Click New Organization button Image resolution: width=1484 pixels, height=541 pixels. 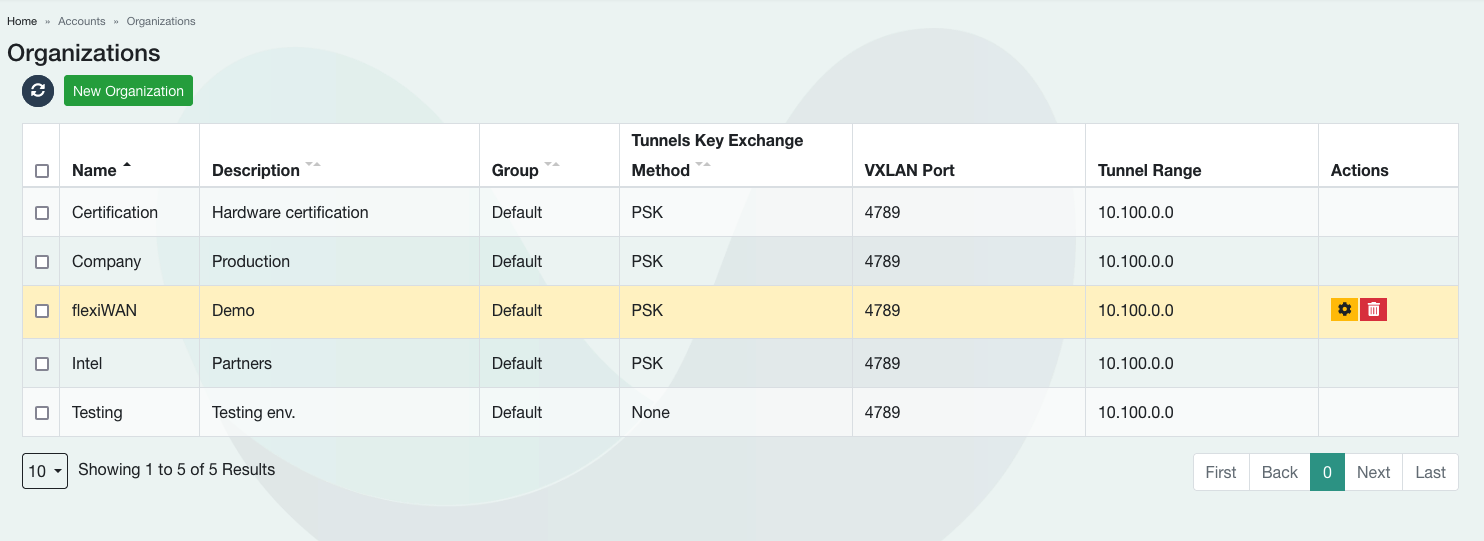pos(128,91)
